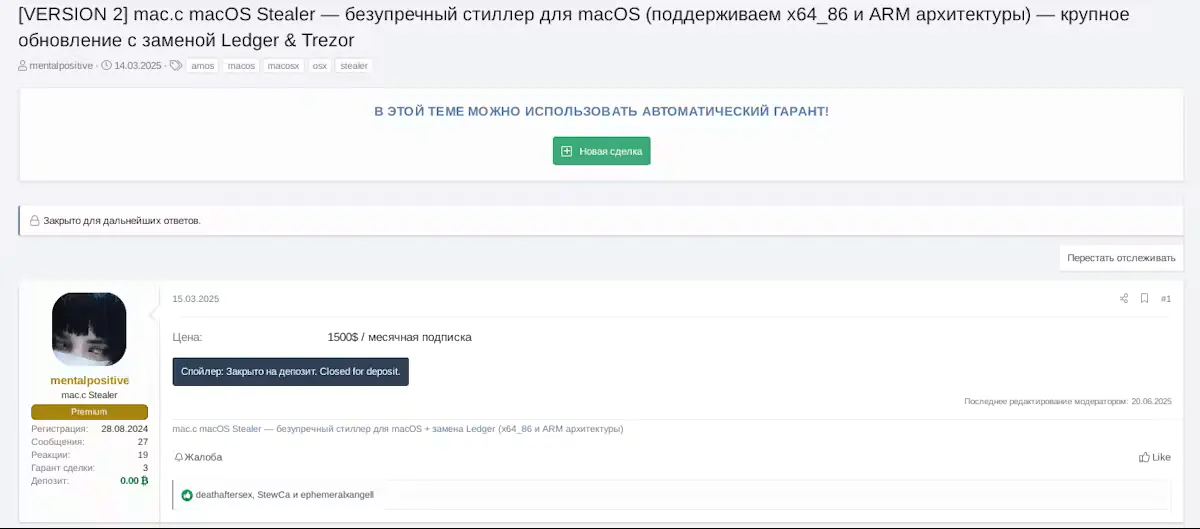This screenshot has width=1200, height=529.
Task: Click the mentalpositive avatar image
Action: pos(89,329)
